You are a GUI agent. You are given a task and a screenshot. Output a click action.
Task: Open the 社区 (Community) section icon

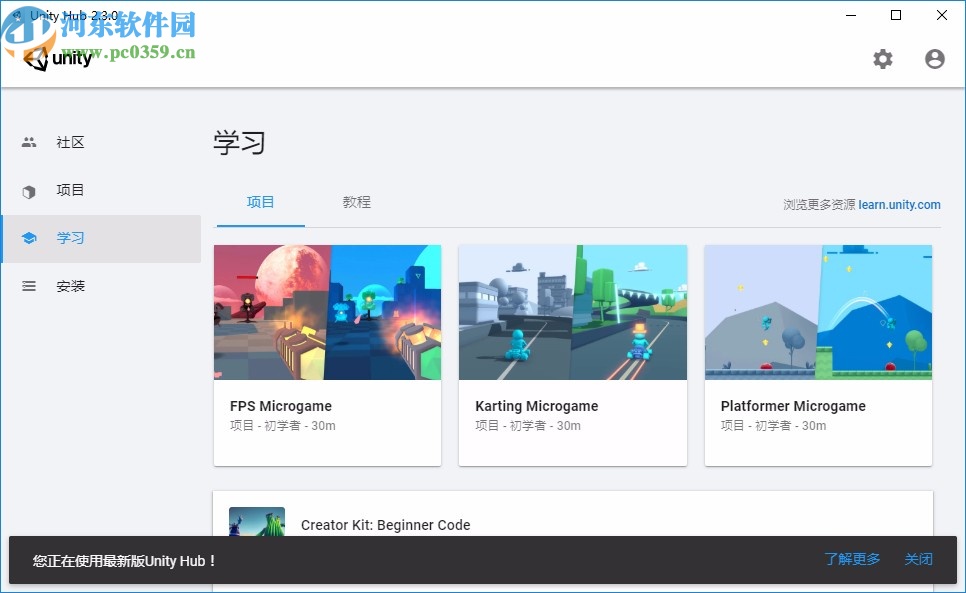tap(28, 142)
